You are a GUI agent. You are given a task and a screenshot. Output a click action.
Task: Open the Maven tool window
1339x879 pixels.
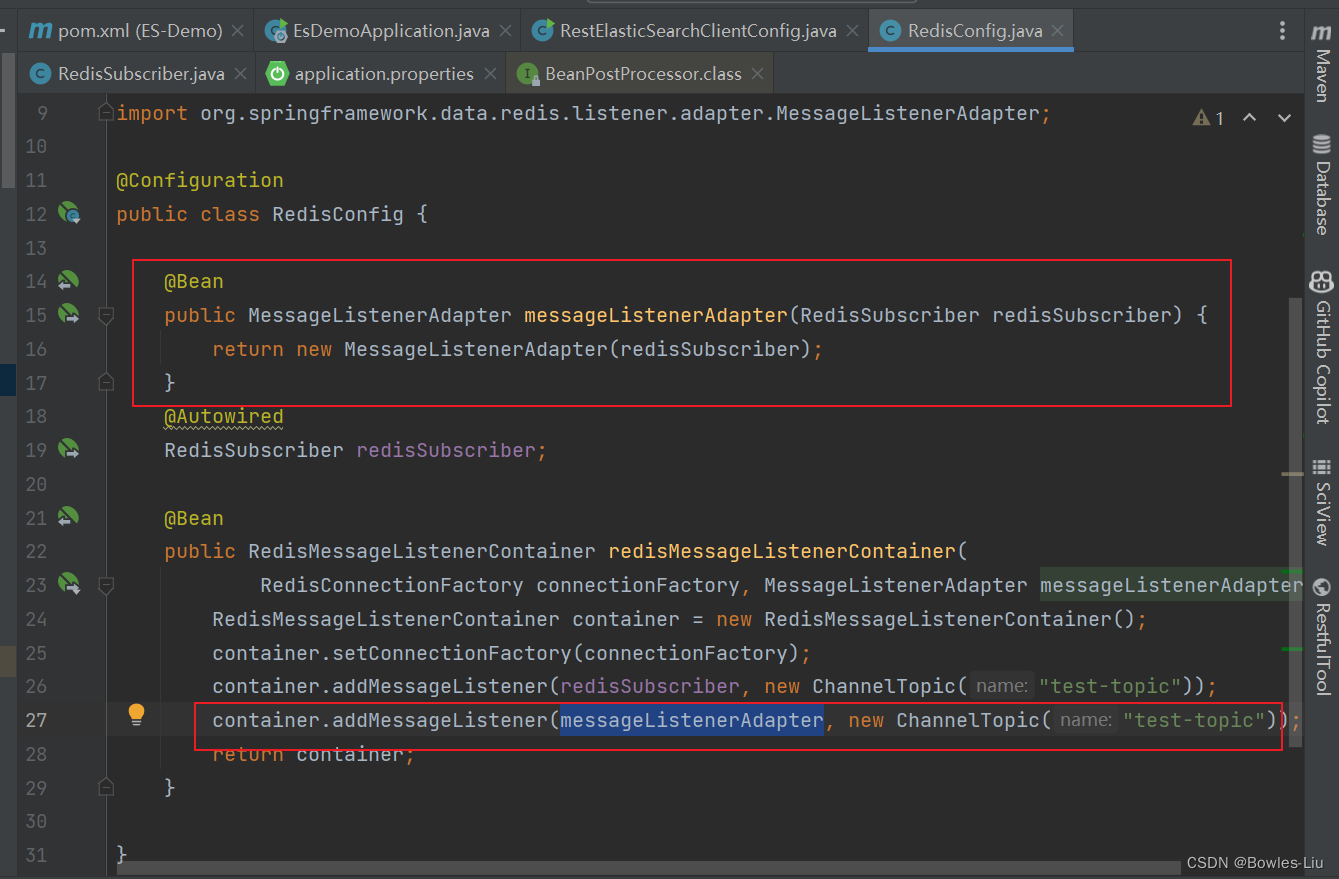tap(1321, 62)
